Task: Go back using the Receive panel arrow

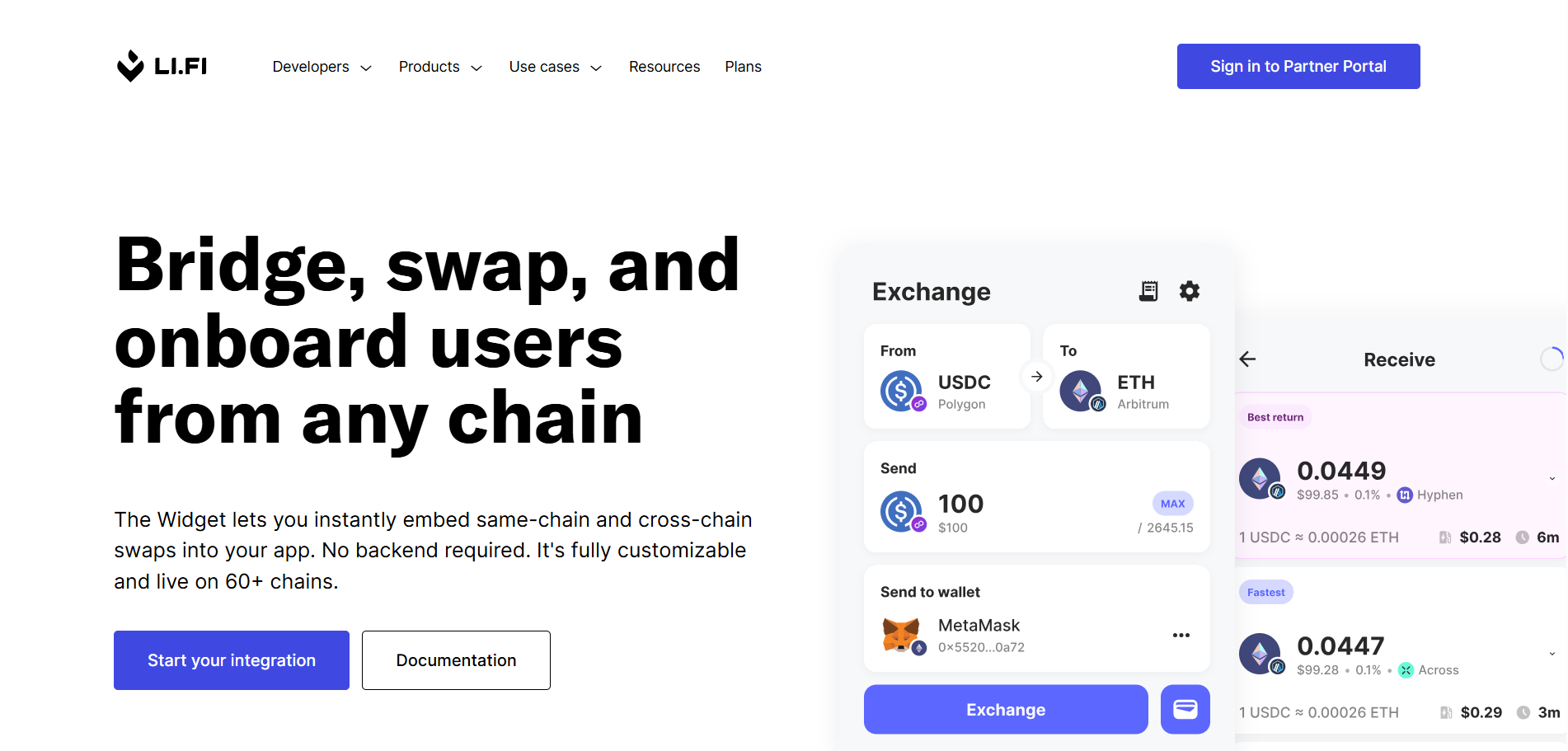Action: (x=1247, y=359)
